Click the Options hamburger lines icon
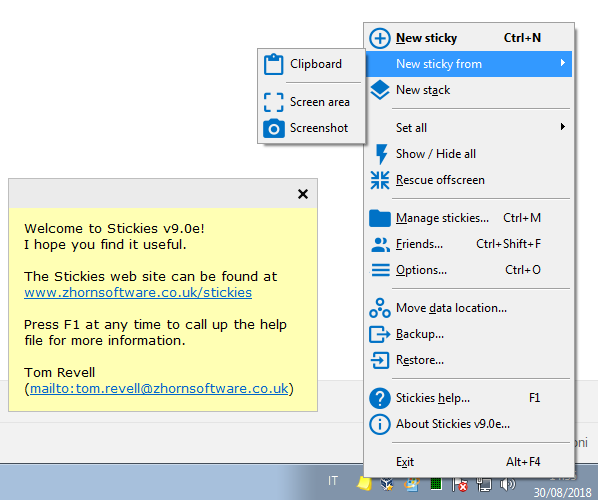The width and height of the screenshot is (598, 500). (x=380, y=270)
